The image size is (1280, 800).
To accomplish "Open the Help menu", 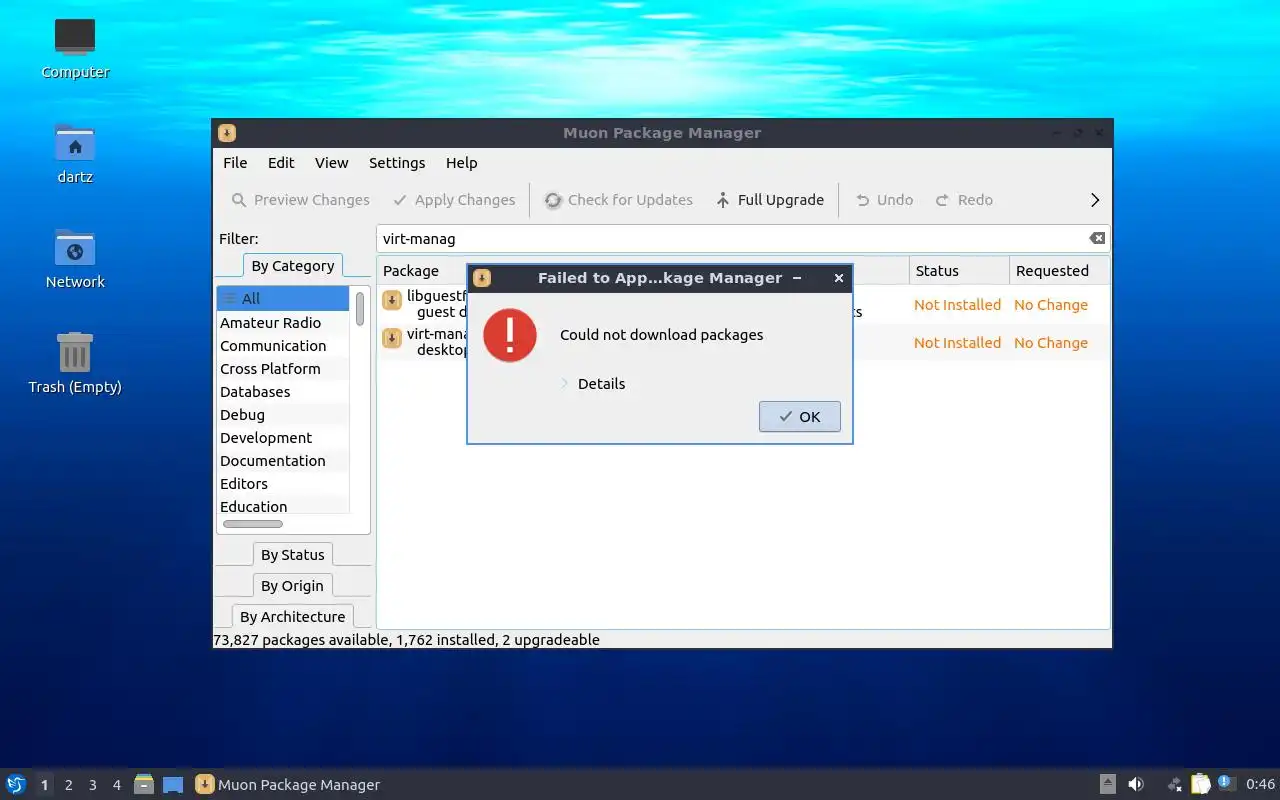I will (x=462, y=163).
